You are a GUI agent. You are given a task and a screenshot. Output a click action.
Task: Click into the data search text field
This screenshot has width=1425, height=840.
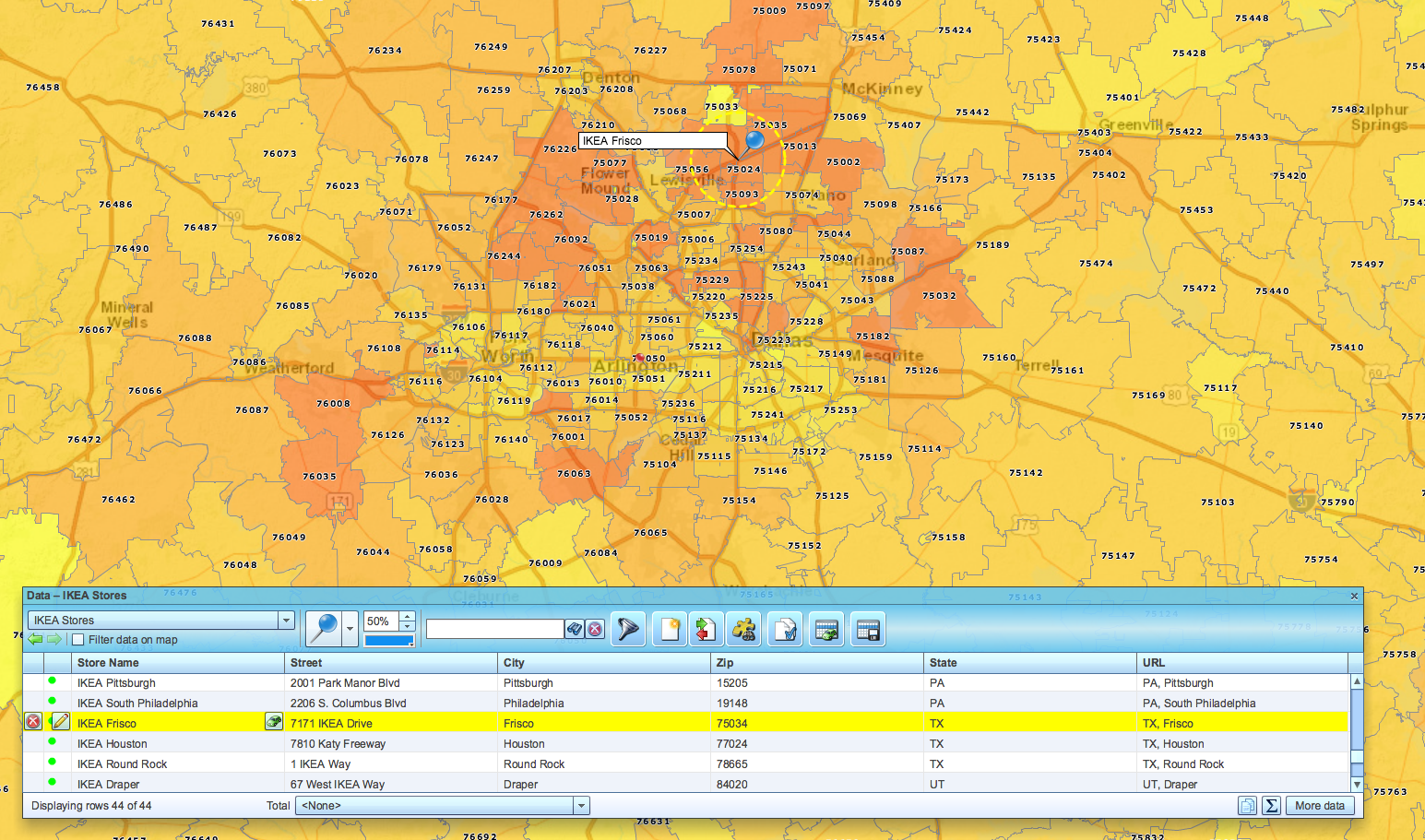click(494, 629)
